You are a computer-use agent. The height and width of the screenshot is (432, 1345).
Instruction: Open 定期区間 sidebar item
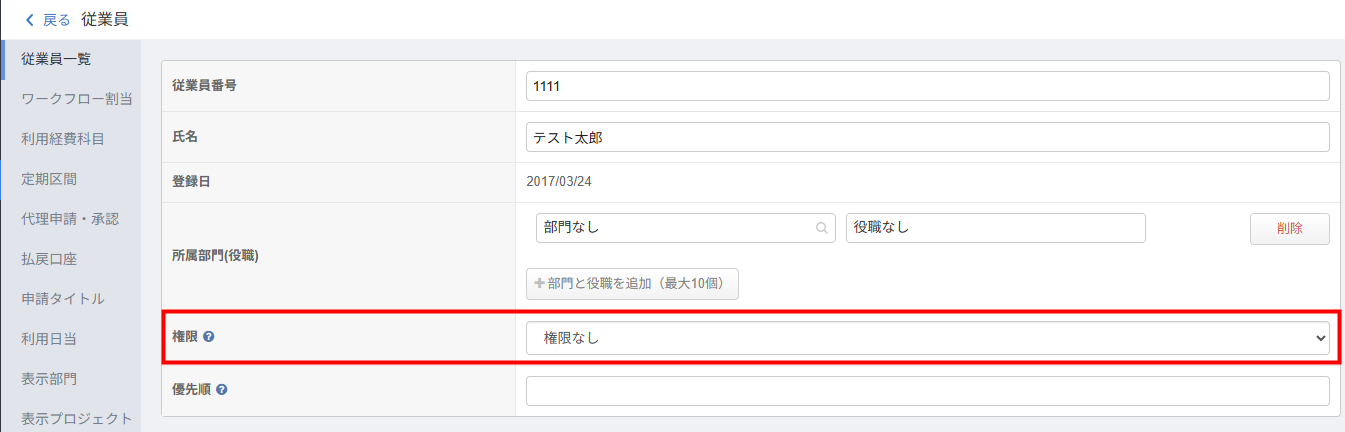tap(49, 179)
